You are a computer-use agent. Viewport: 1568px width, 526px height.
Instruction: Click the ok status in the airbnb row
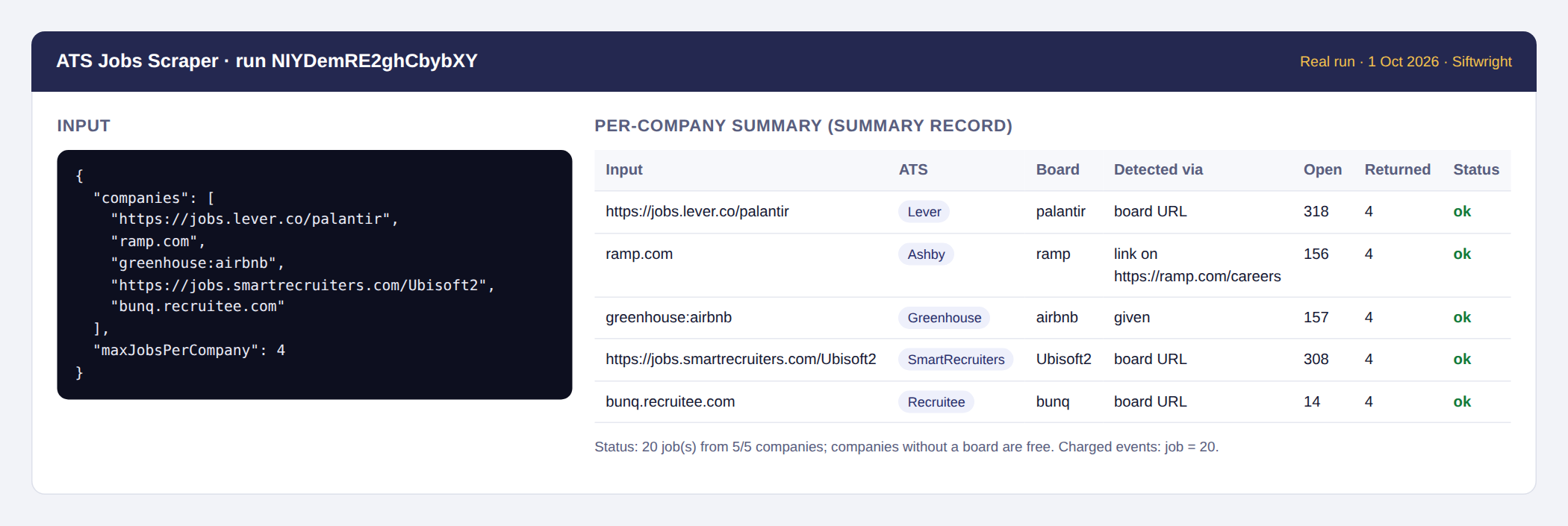click(x=1462, y=318)
